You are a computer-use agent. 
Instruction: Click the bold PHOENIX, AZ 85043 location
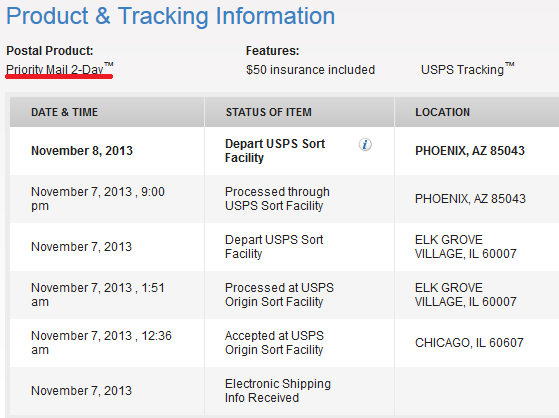[x=470, y=151]
